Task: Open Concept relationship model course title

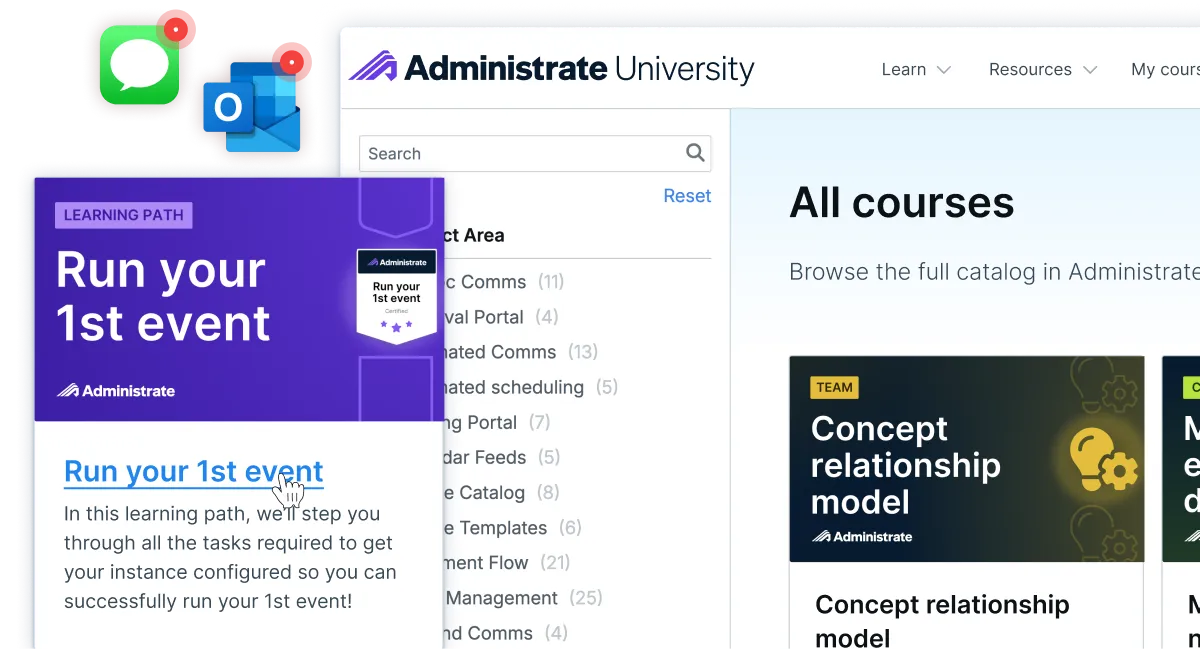Action: pos(940,620)
